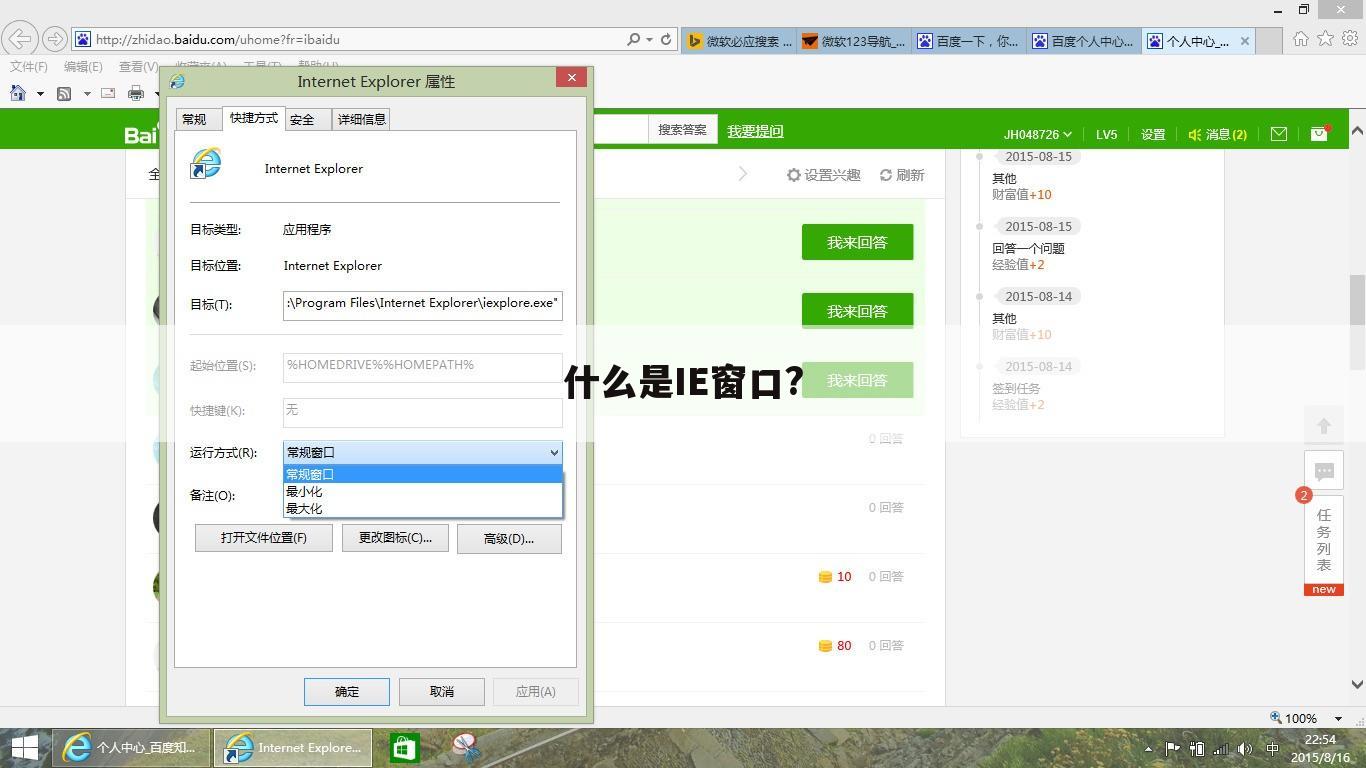Open the Favorites star icon
This screenshot has width=1366, height=768.
1325,39
